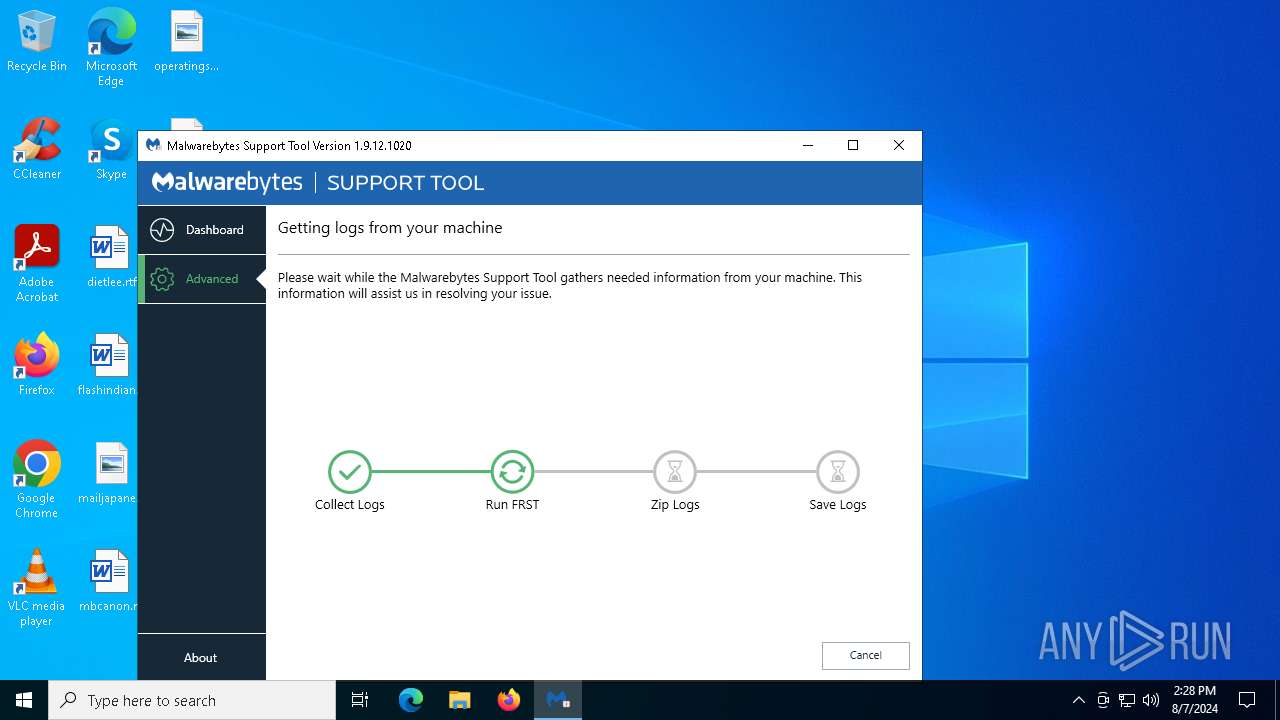Click the Zip Logs hourglass step icon
This screenshot has width=1280, height=720.
point(675,471)
